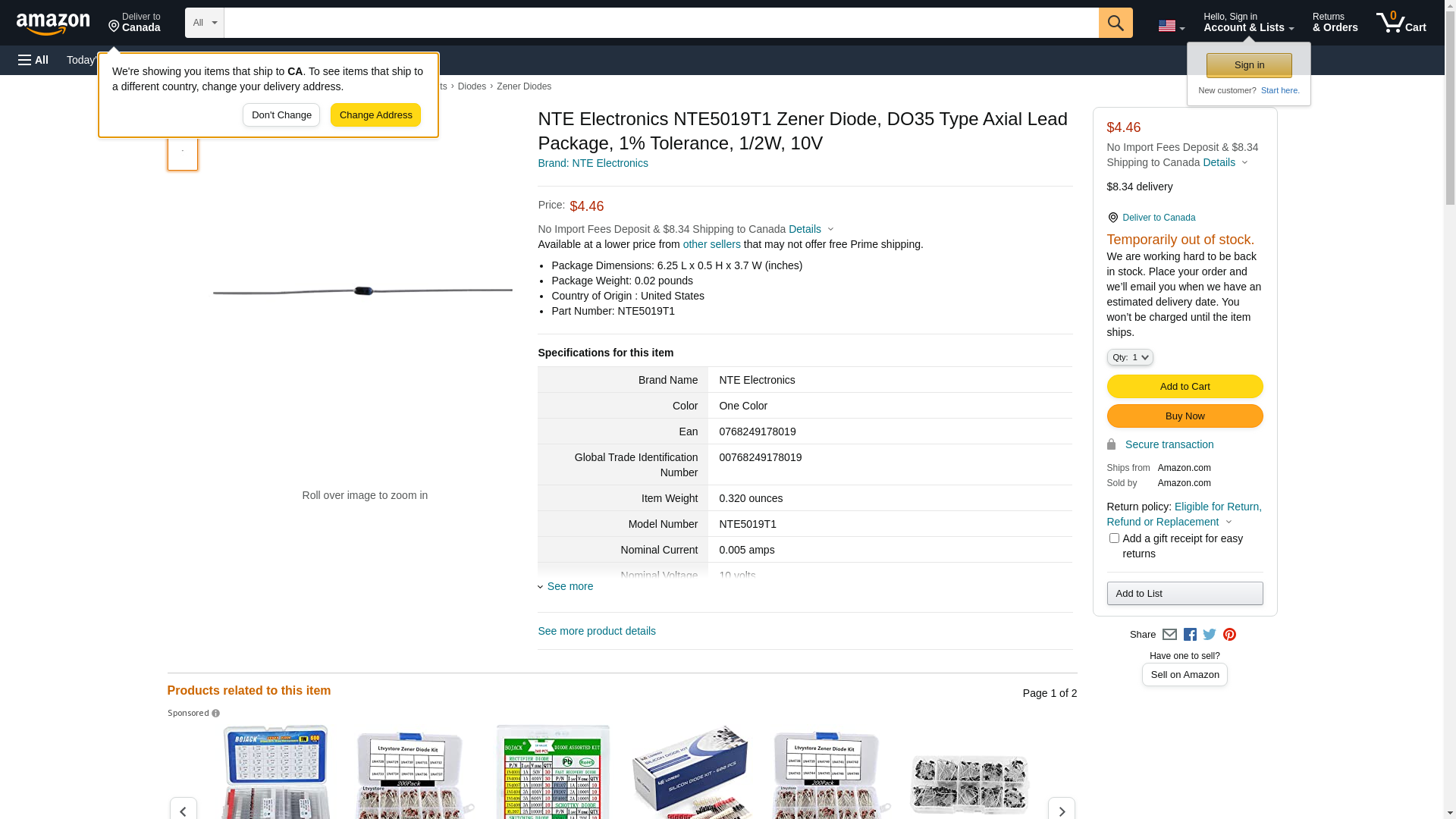Share product via email icon
The width and height of the screenshot is (1456, 819).
click(x=1169, y=635)
